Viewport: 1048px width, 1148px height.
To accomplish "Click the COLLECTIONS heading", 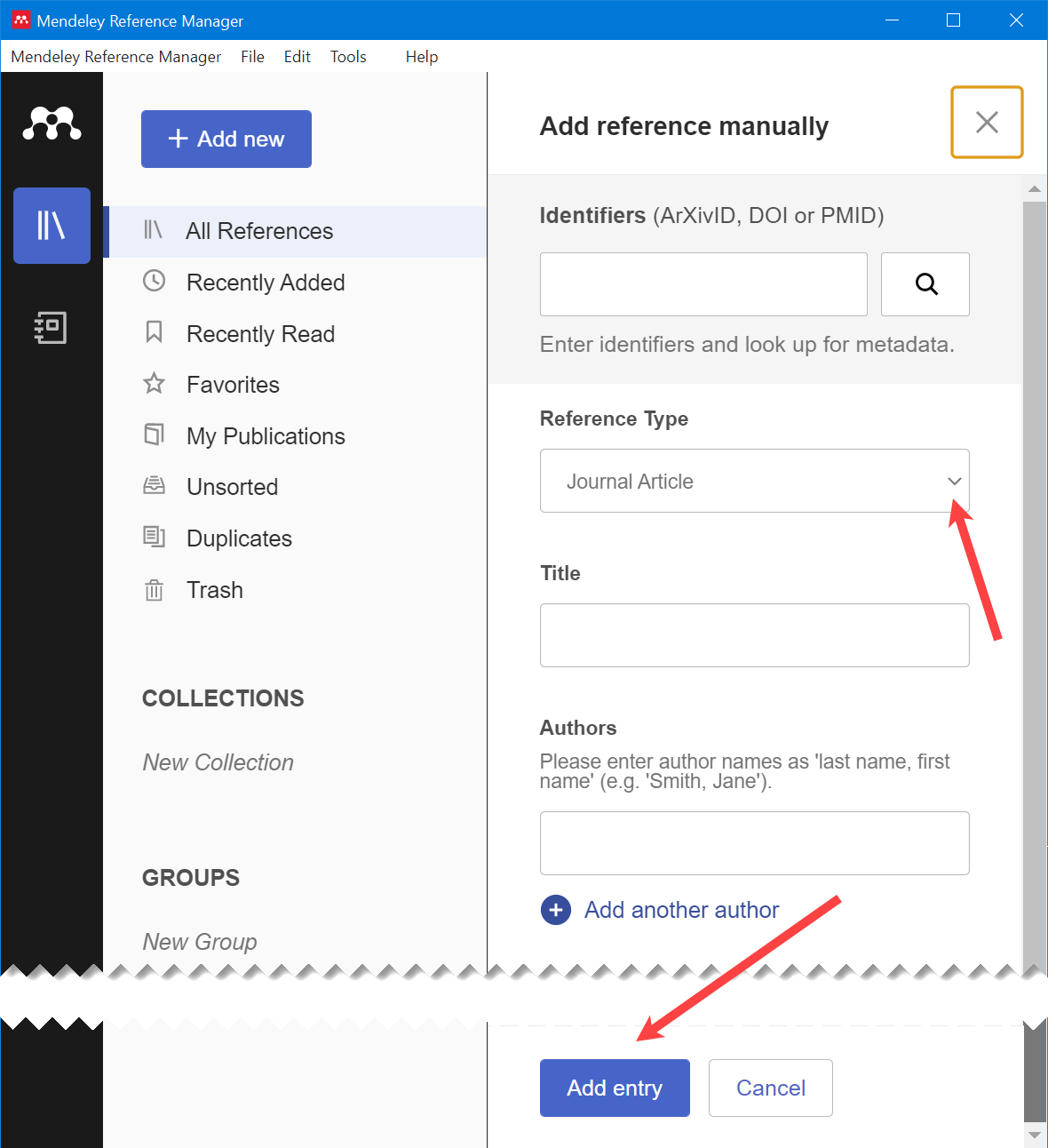I will (223, 698).
